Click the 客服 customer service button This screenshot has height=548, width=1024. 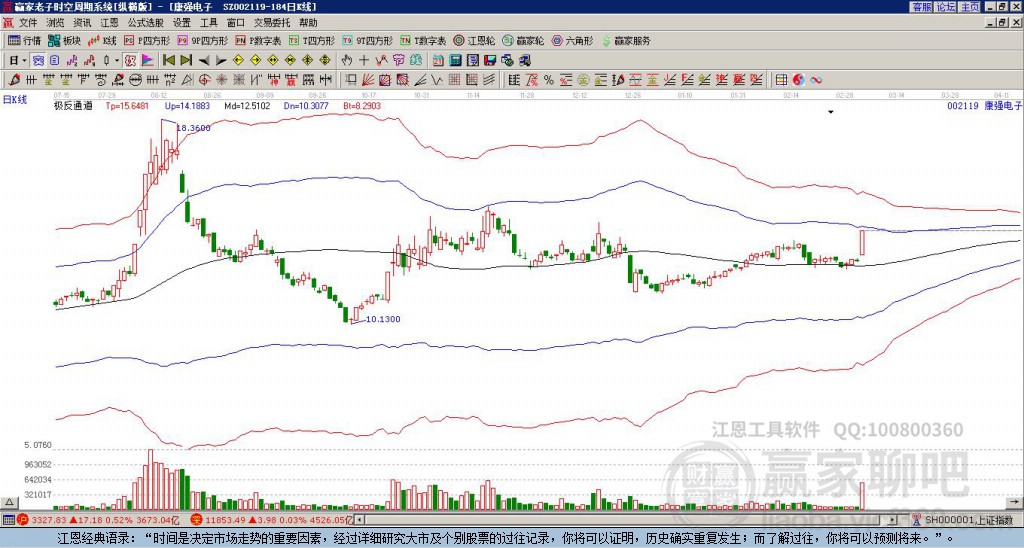pyautogui.click(x=922, y=7)
